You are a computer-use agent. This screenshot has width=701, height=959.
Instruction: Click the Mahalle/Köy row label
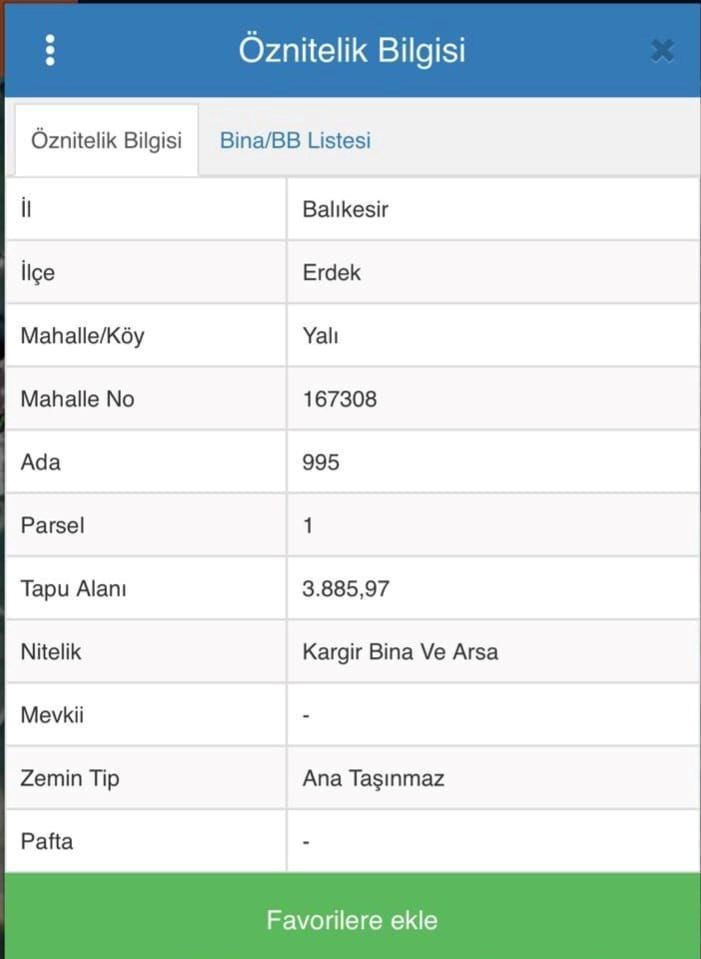[82, 336]
